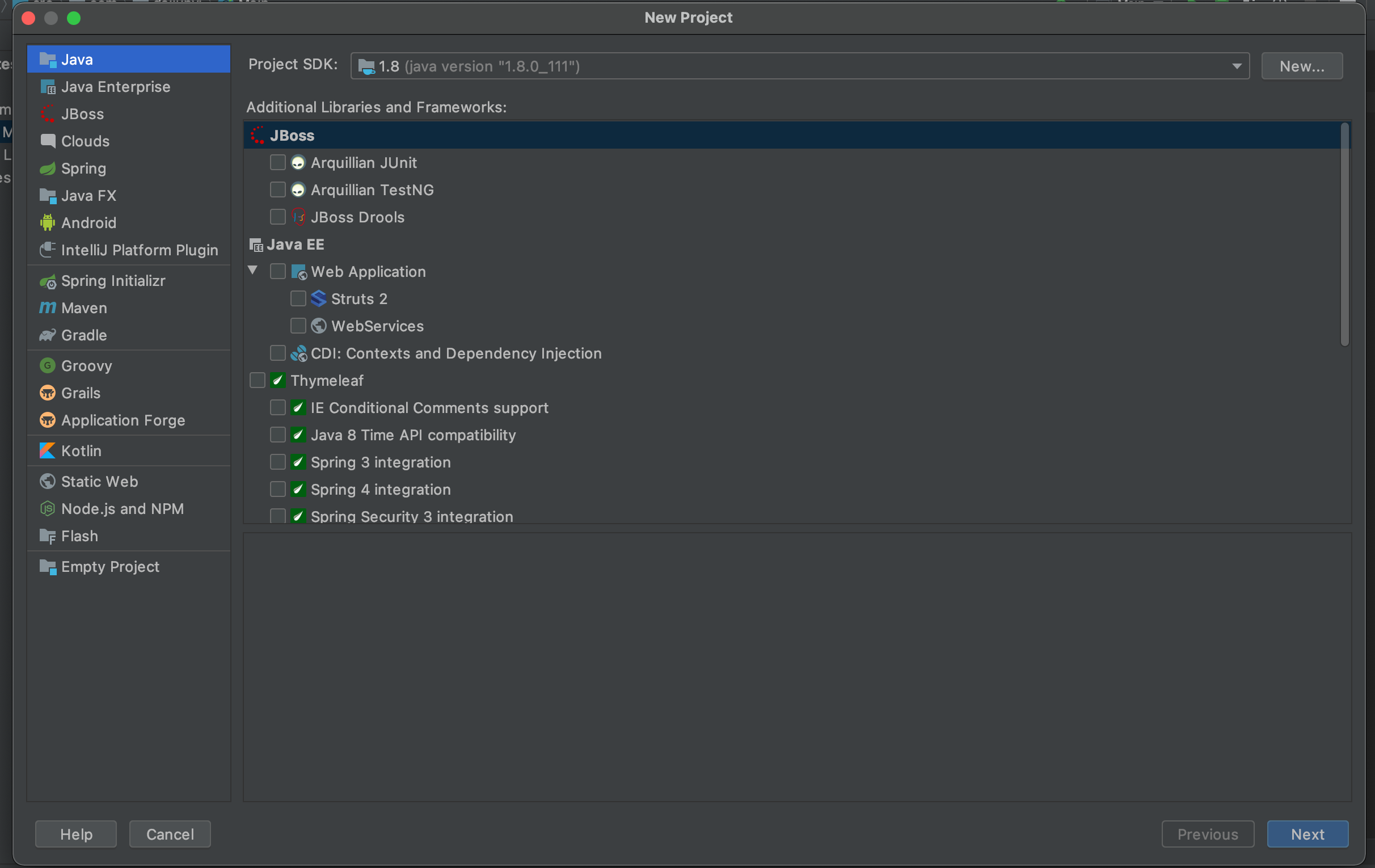Screen dimensions: 1375x868
Task: Click the Java Enterprise icon
Action: [48, 87]
